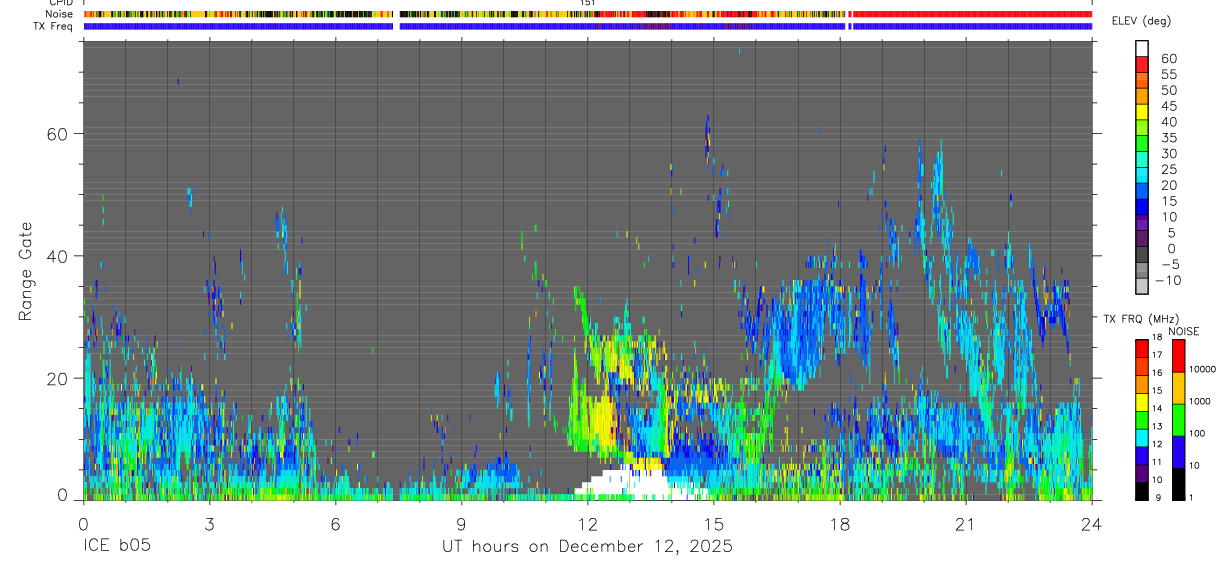Click the "100" label on the NOISE scale
1228x567 pixels.
(1196, 433)
